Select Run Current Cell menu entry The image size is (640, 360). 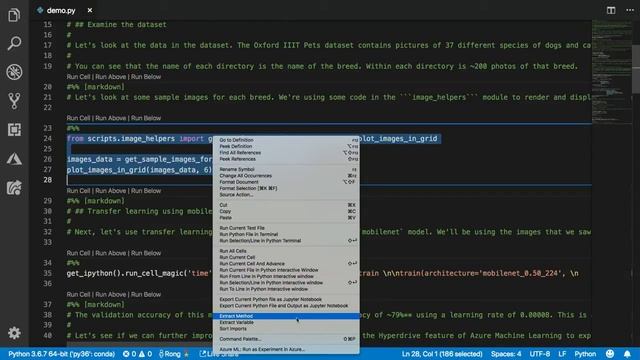(x=286, y=257)
